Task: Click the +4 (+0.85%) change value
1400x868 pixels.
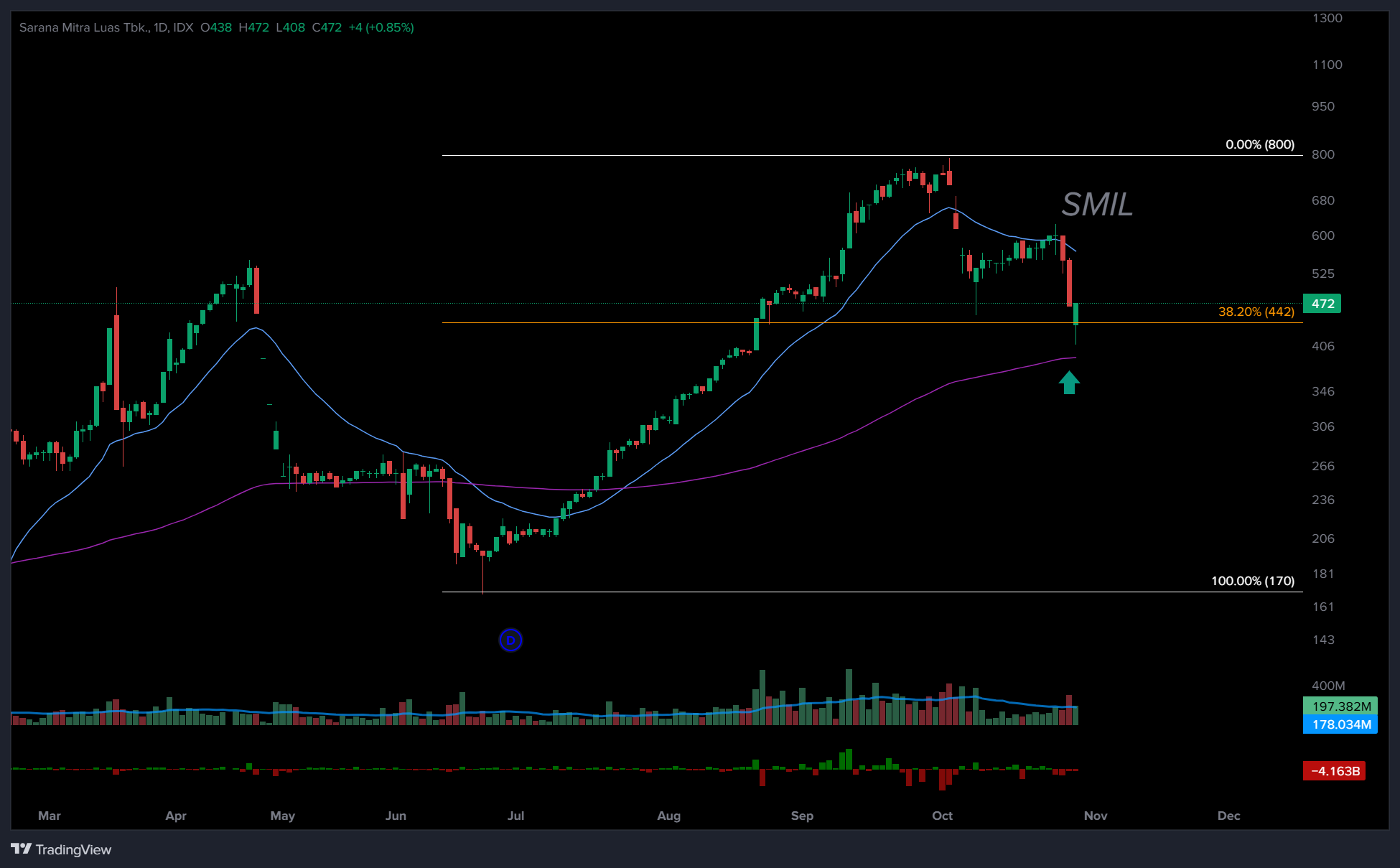Action: coord(381,27)
